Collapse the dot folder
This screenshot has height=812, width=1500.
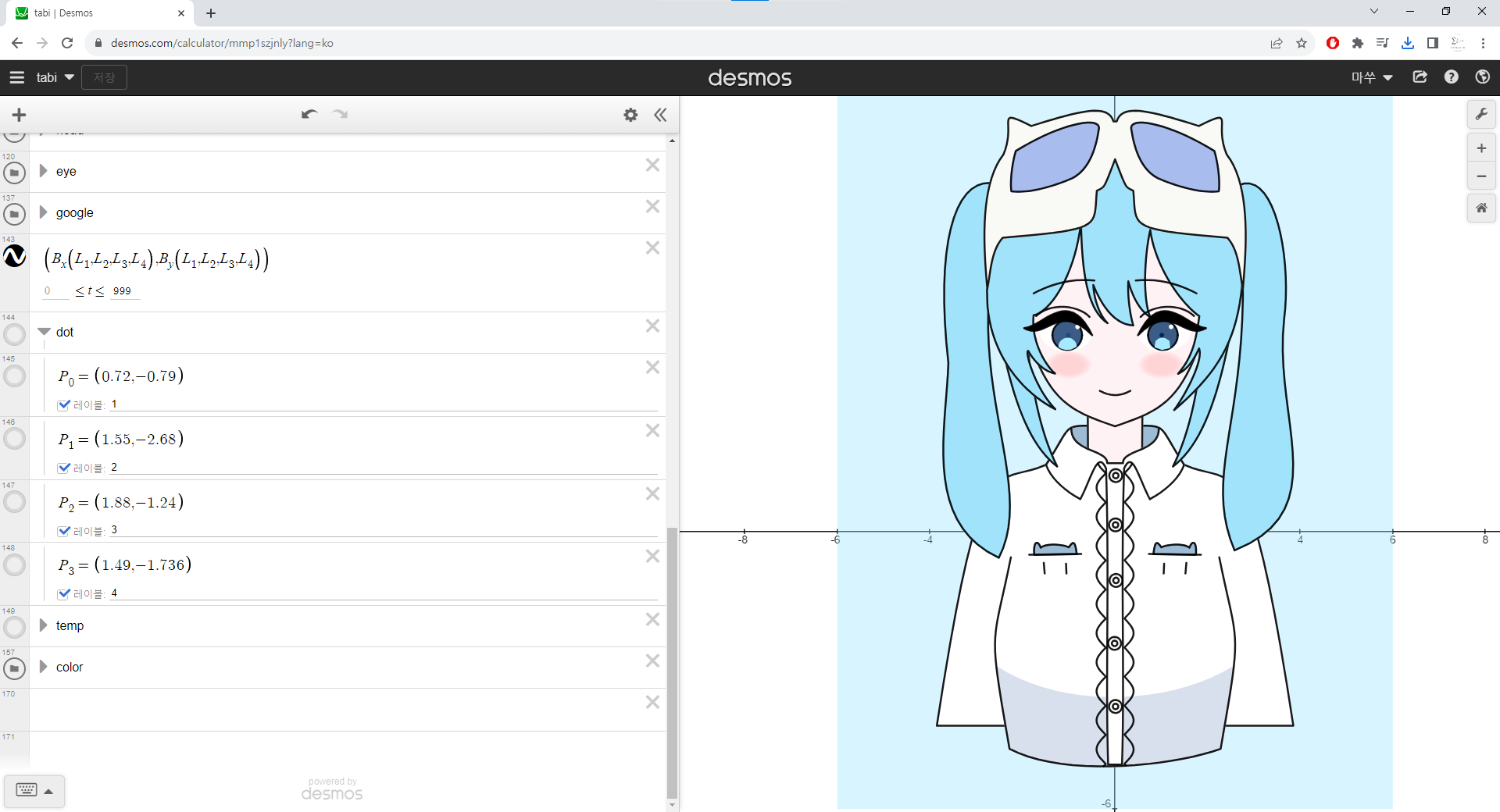coord(44,332)
